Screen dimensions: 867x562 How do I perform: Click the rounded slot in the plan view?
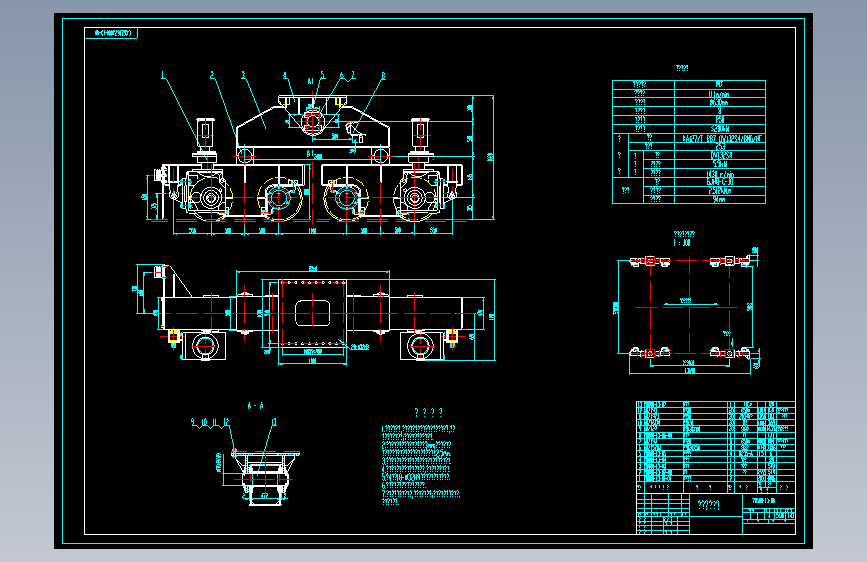coord(312,313)
